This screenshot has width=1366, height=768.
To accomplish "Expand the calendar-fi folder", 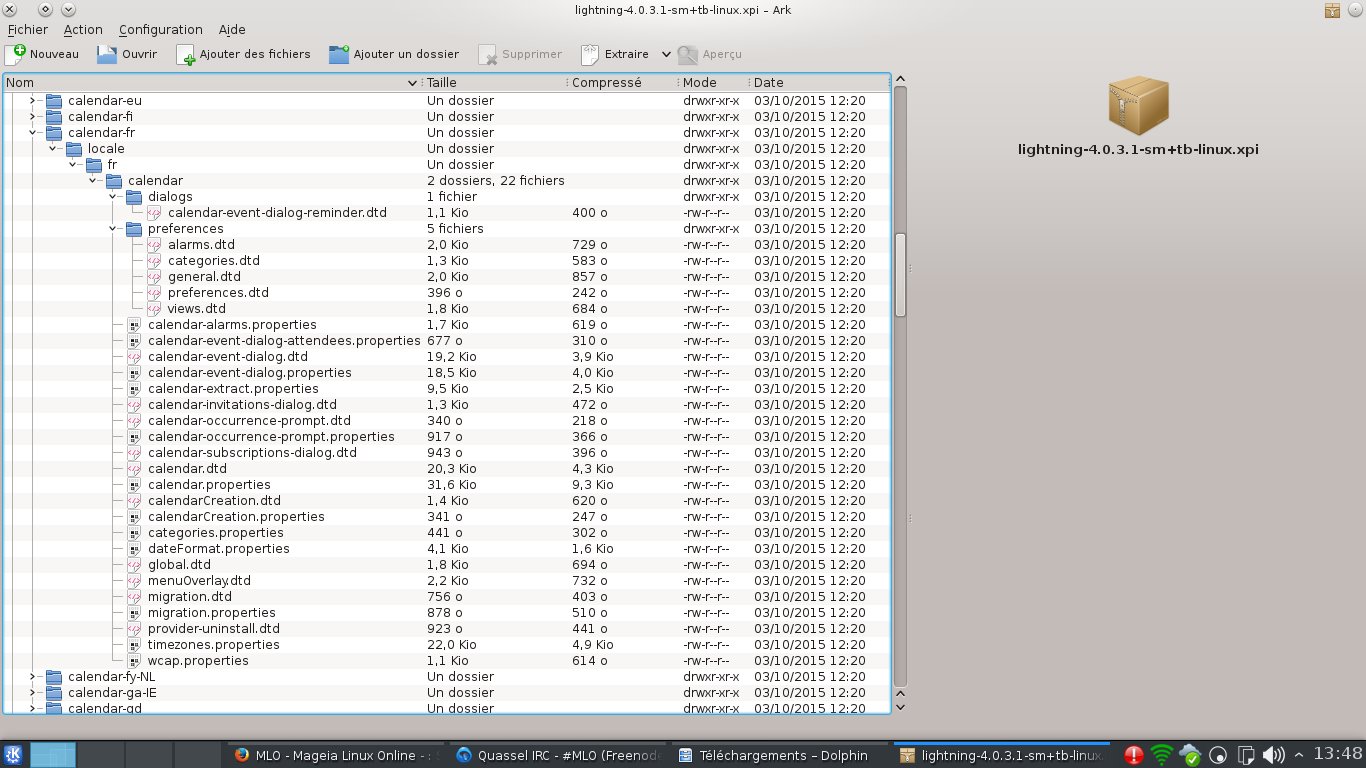I will pos(32,117).
